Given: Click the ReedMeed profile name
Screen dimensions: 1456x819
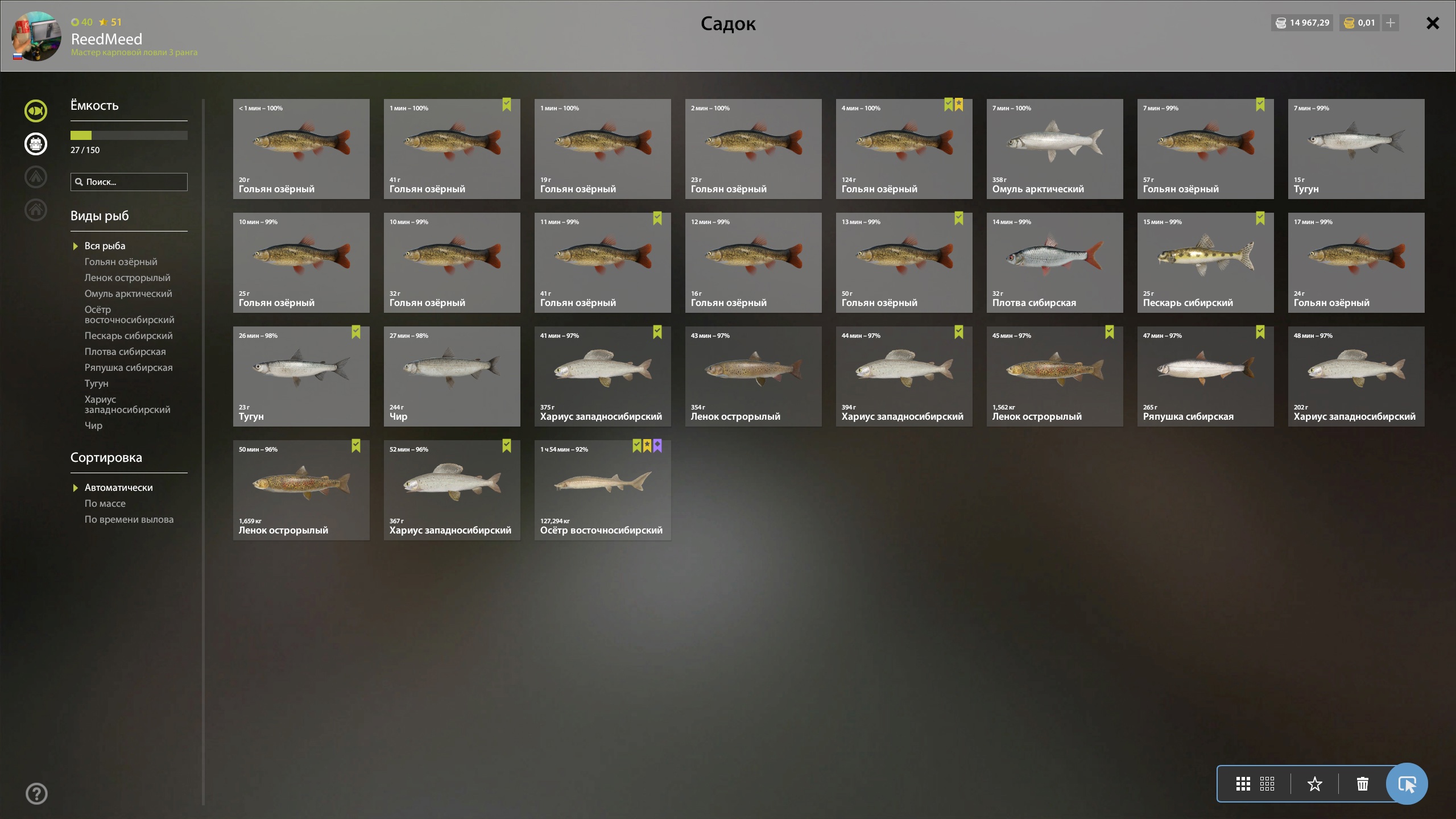Looking at the screenshot, I should pyautogui.click(x=106, y=39).
